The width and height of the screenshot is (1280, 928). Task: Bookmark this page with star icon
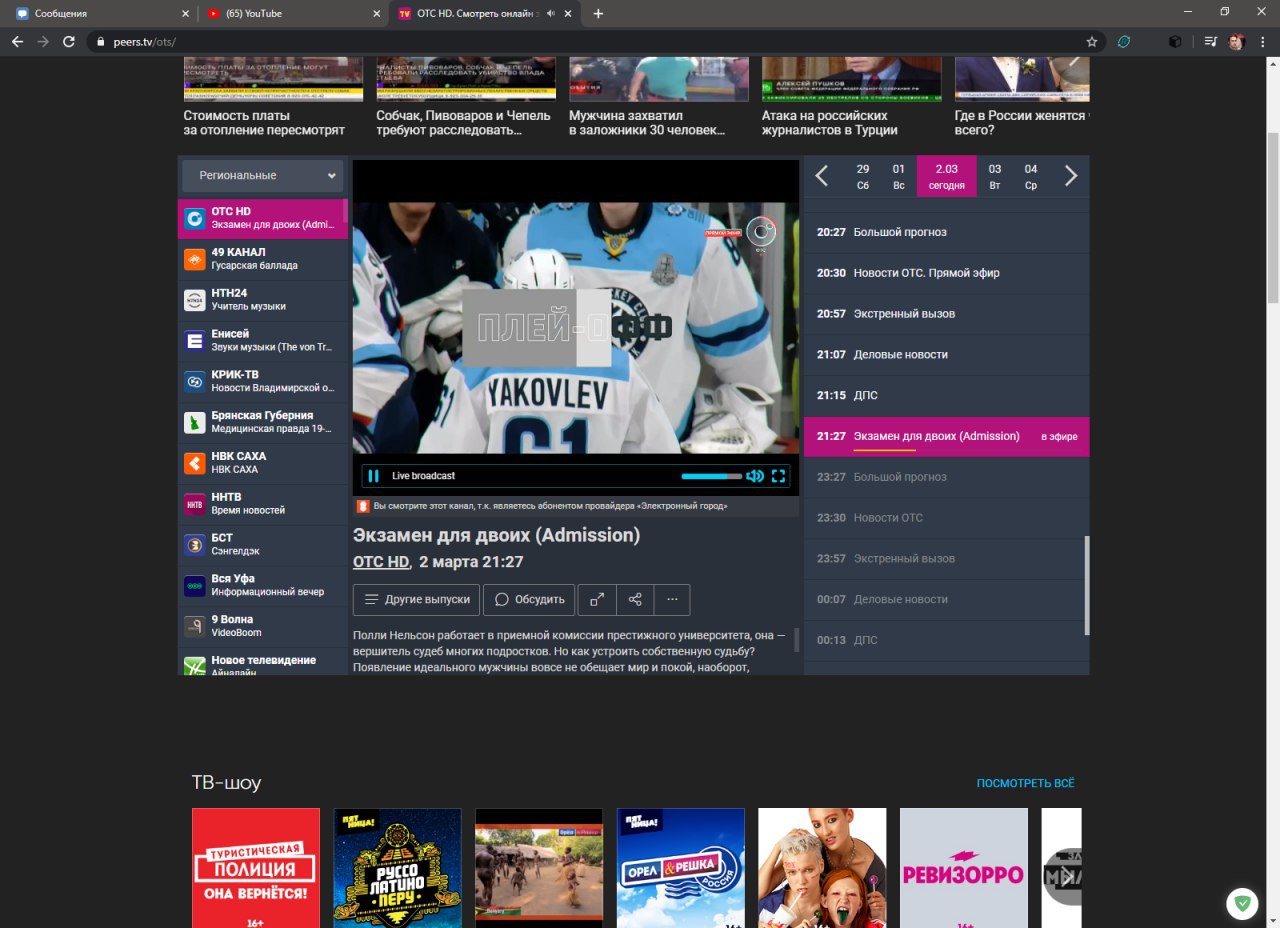tap(1092, 42)
